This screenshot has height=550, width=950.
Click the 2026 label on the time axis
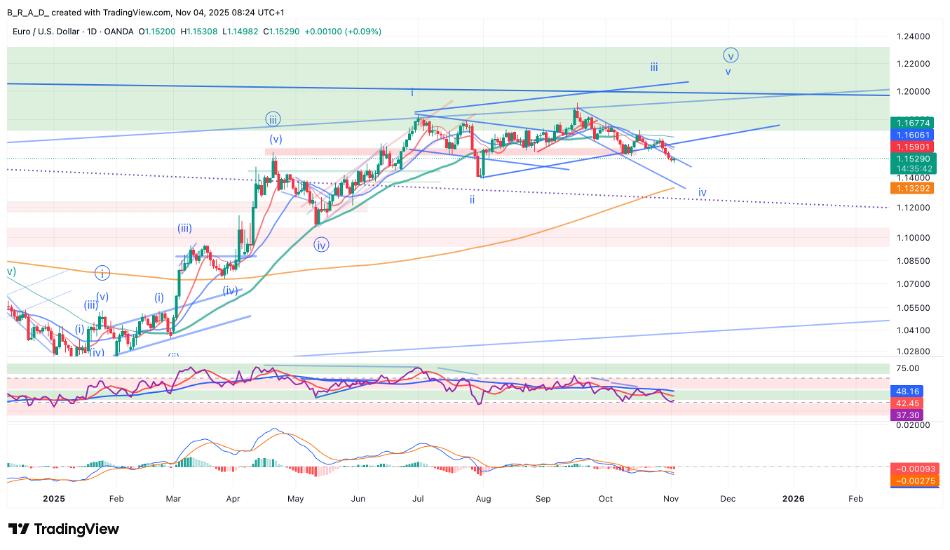click(x=792, y=497)
